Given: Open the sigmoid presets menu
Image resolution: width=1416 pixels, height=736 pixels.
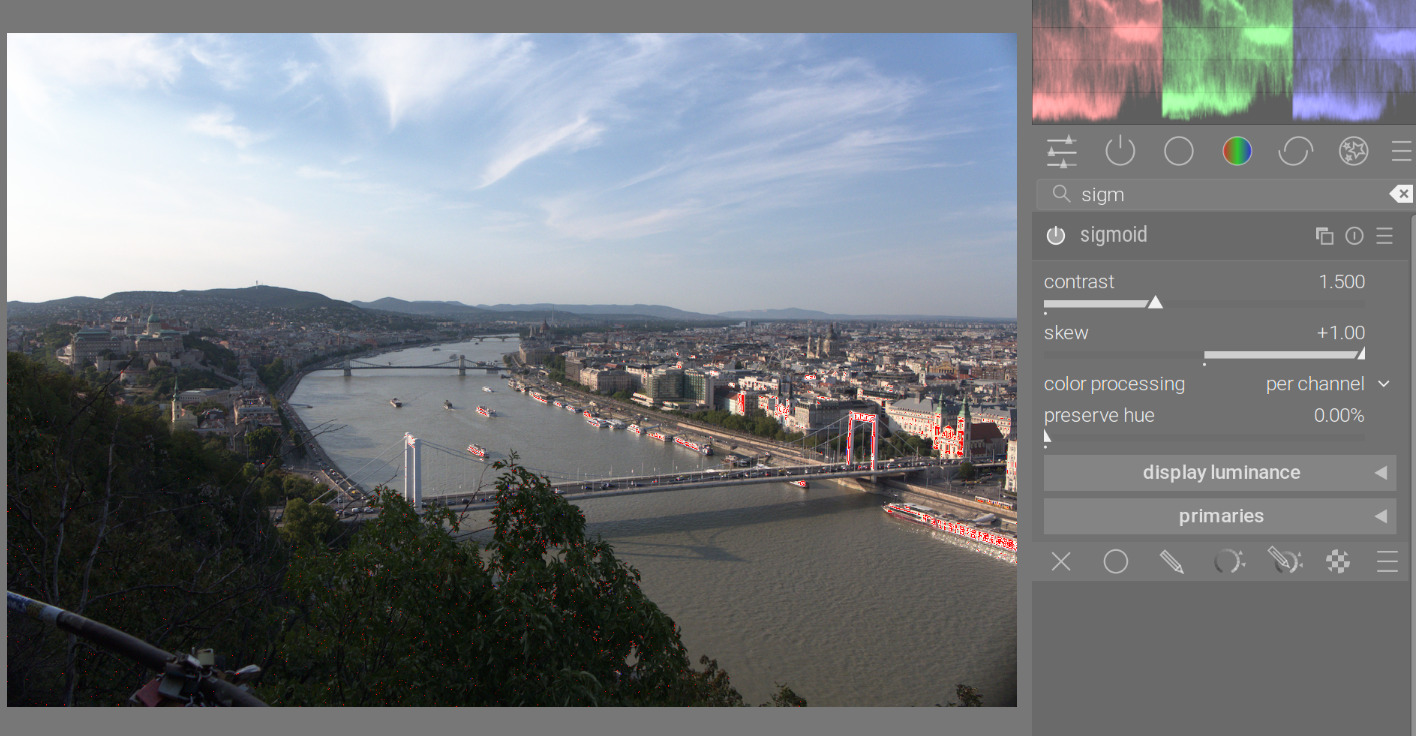Looking at the screenshot, I should (1384, 236).
